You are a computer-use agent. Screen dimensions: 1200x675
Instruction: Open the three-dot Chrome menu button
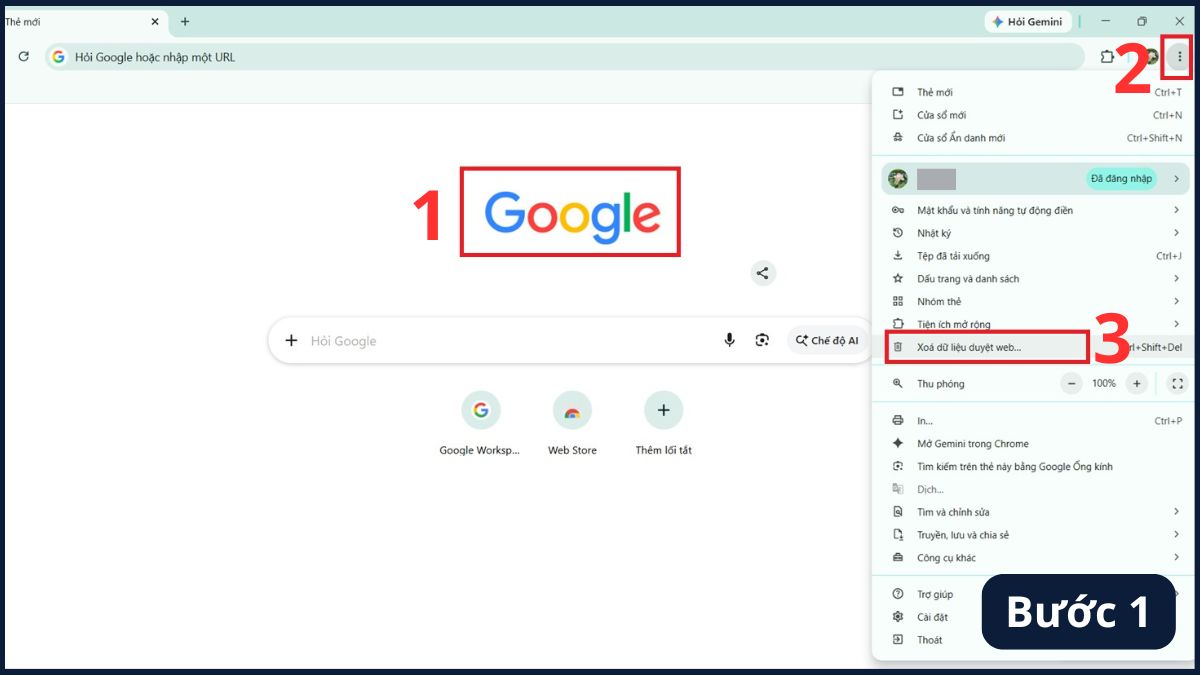click(1180, 57)
